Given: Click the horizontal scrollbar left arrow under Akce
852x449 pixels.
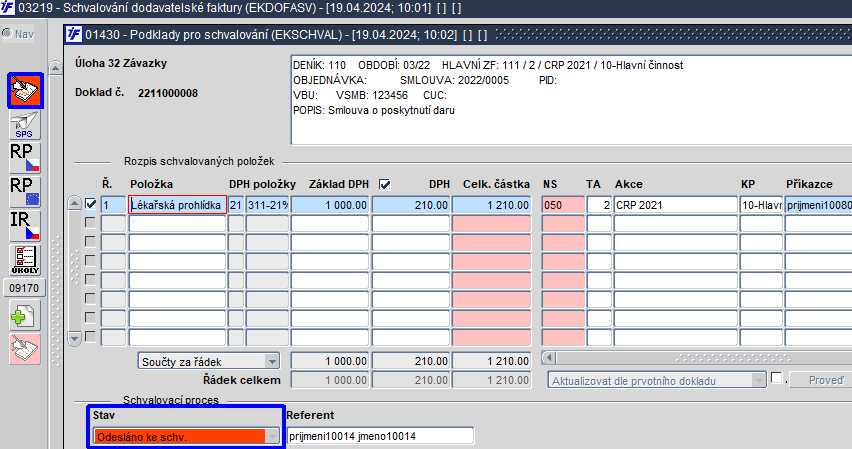Looking at the screenshot, I should tap(549, 358).
